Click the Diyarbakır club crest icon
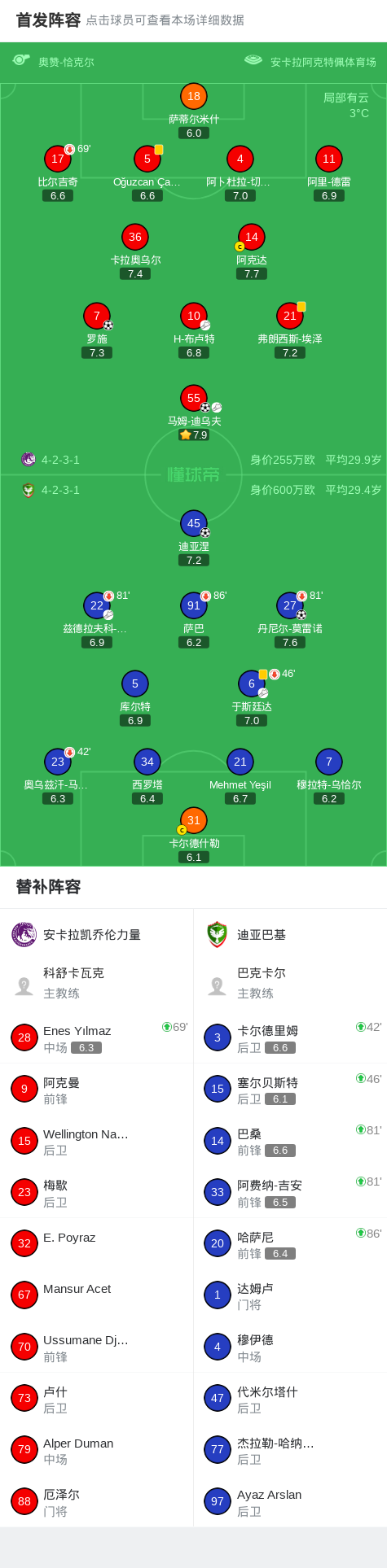This screenshot has width=387, height=1568. 217,934
